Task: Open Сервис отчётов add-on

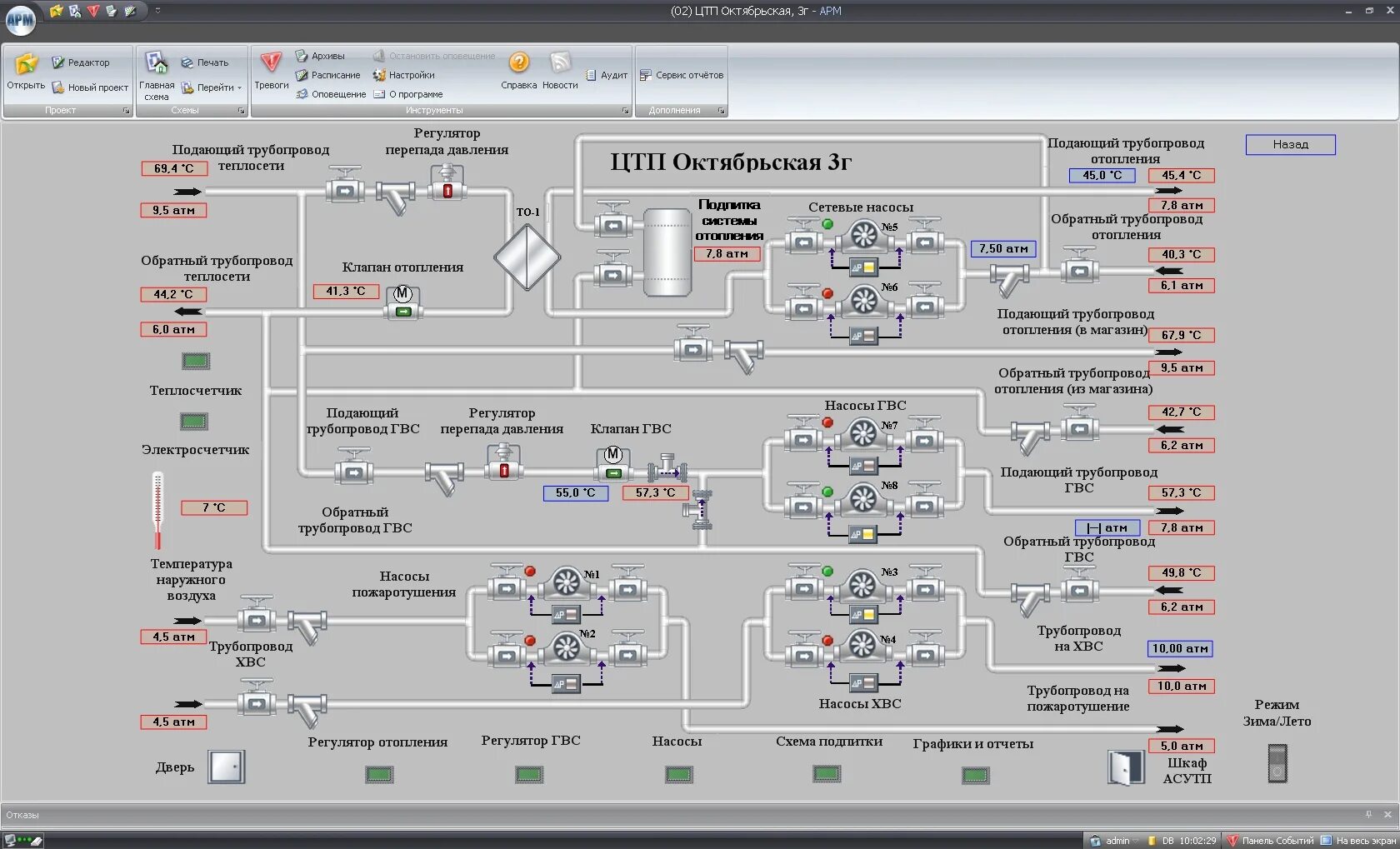Action: (x=682, y=75)
